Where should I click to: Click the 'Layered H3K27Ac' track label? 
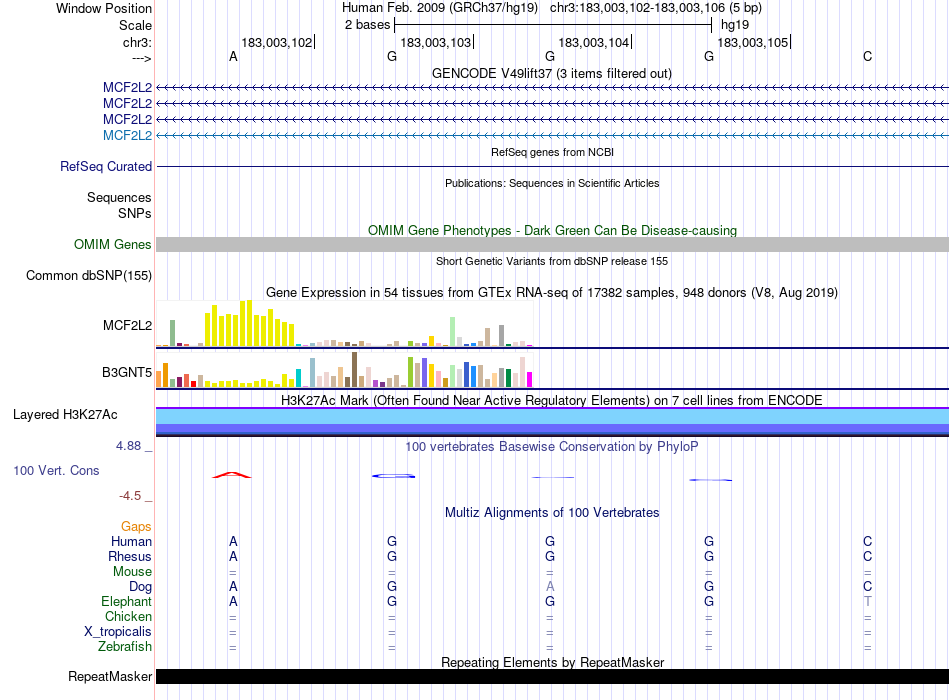tap(65, 415)
